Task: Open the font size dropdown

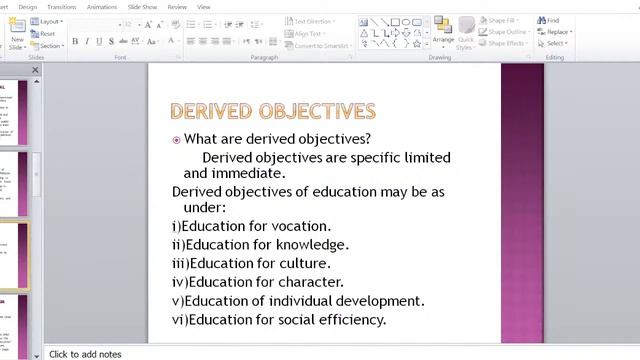Action: (139, 25)
